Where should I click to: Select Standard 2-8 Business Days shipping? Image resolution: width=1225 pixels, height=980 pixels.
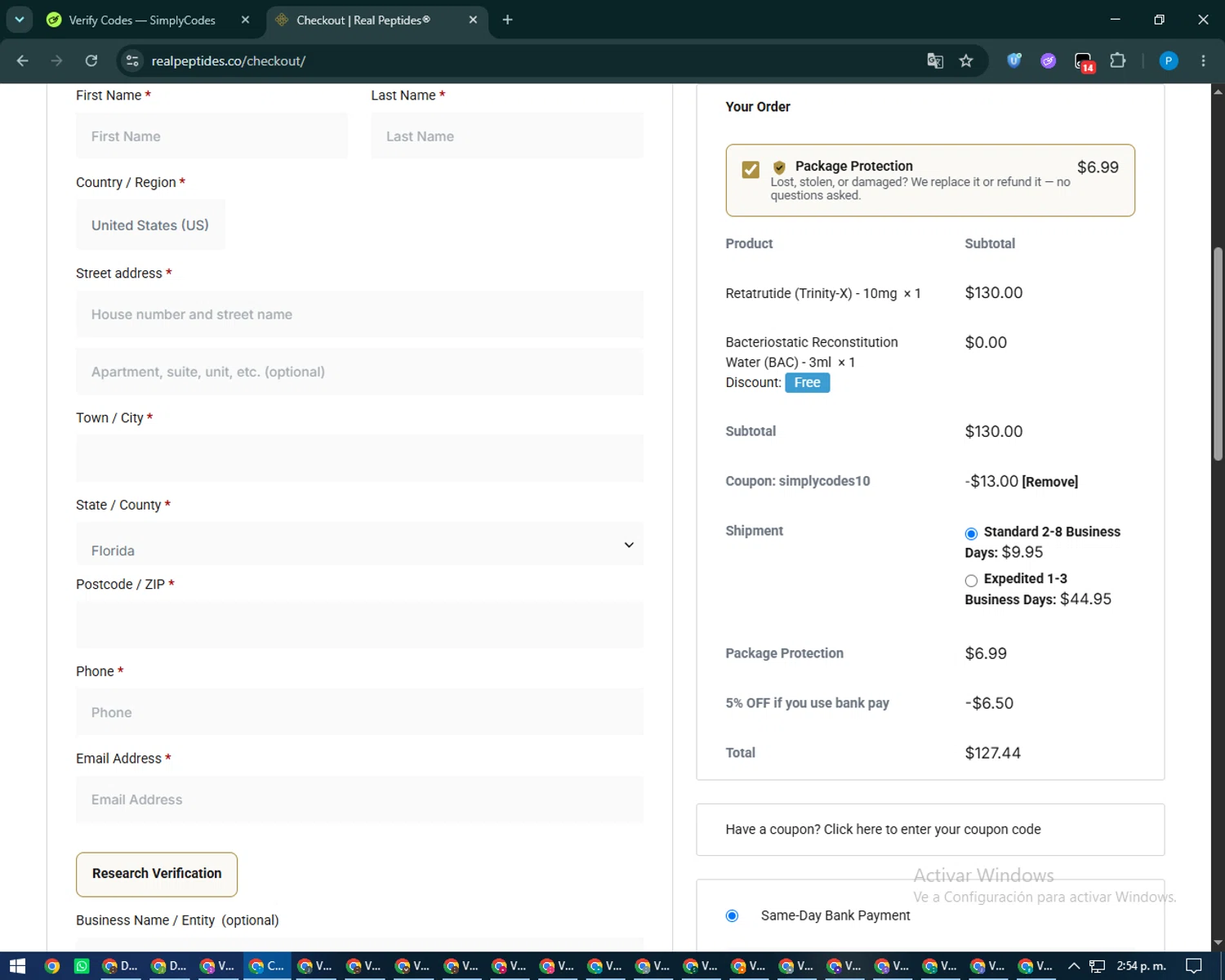[971, 533]
